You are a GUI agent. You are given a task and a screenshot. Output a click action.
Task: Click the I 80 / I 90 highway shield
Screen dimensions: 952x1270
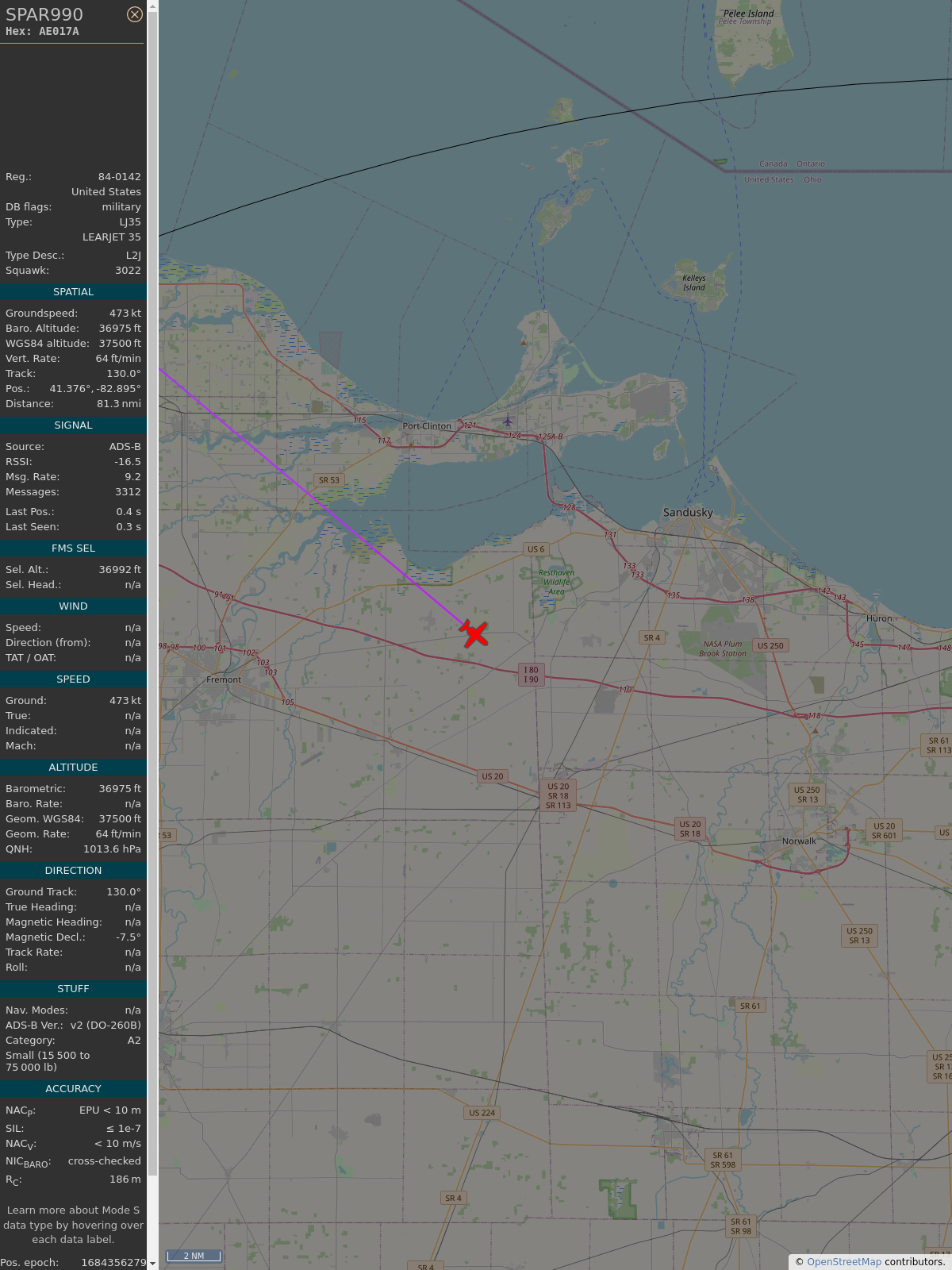point(531,675)
